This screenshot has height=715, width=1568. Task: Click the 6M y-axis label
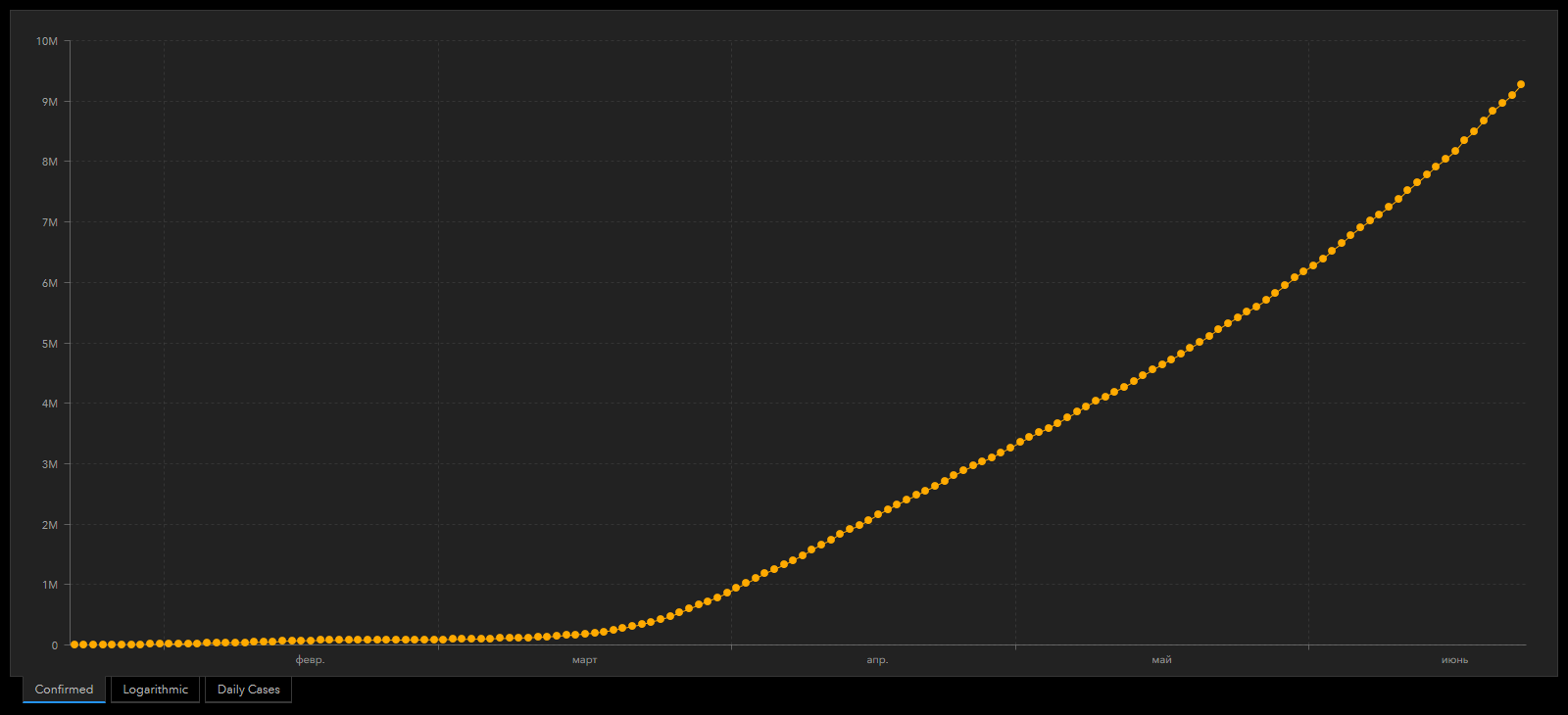point(49,283)
